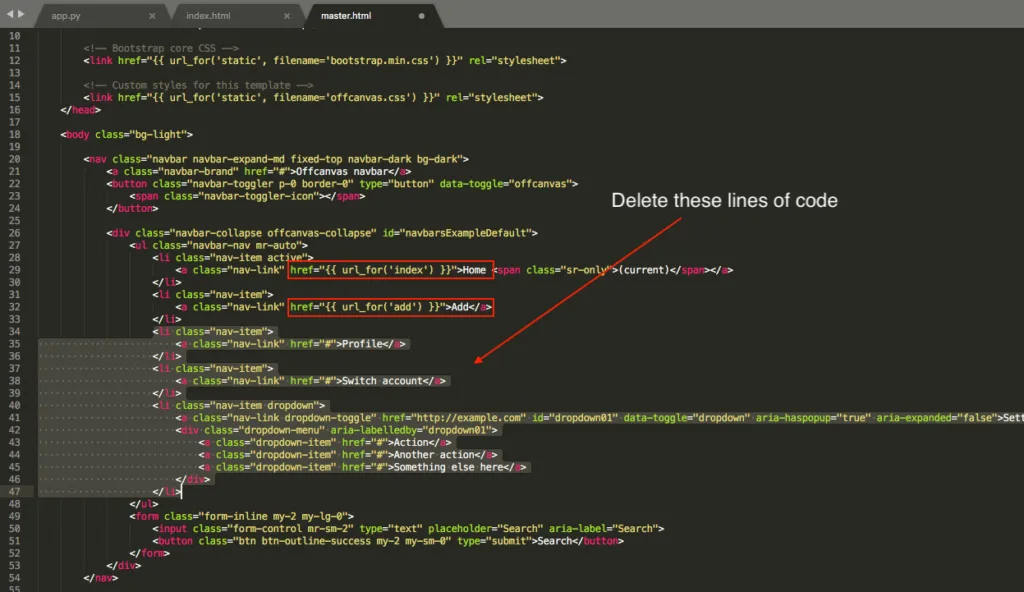Screen dimensions: 1024x592
Task: Close the app.py tab
Action: point(152,16)
